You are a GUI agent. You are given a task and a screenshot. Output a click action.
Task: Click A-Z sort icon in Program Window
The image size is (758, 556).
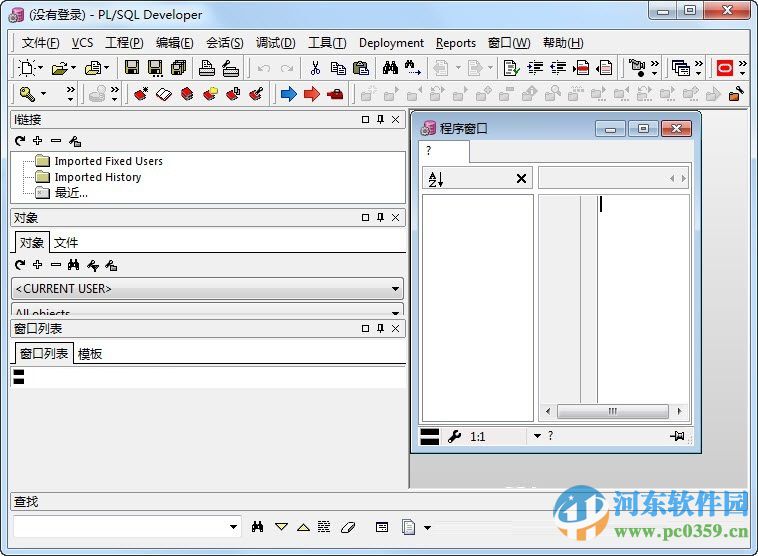coord(436,178)
